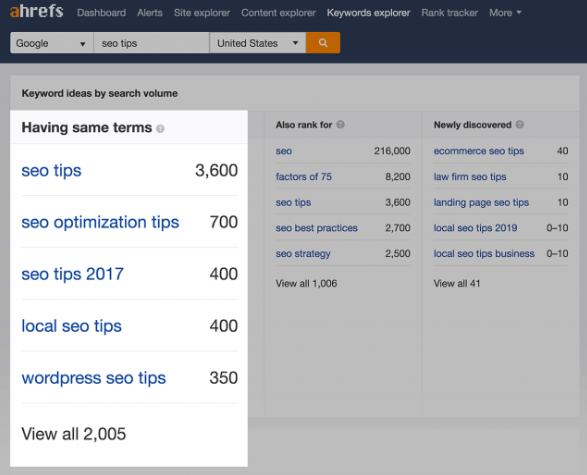Viewport: 587px width, 475px height.
Task: Click help icon beside Having same terms
Action: pyautogui.click(x=160, y=129)
